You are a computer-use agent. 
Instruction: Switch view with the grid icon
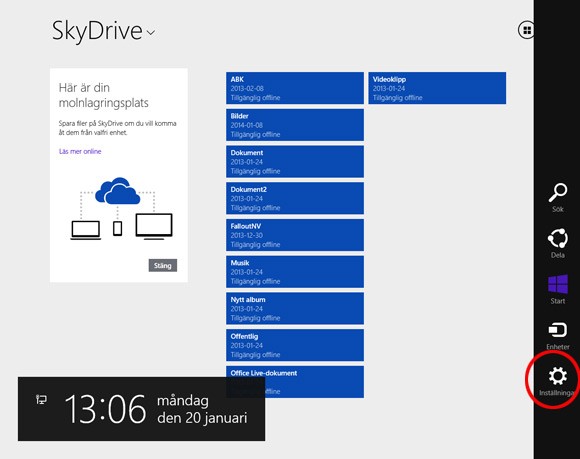(526, 30)
